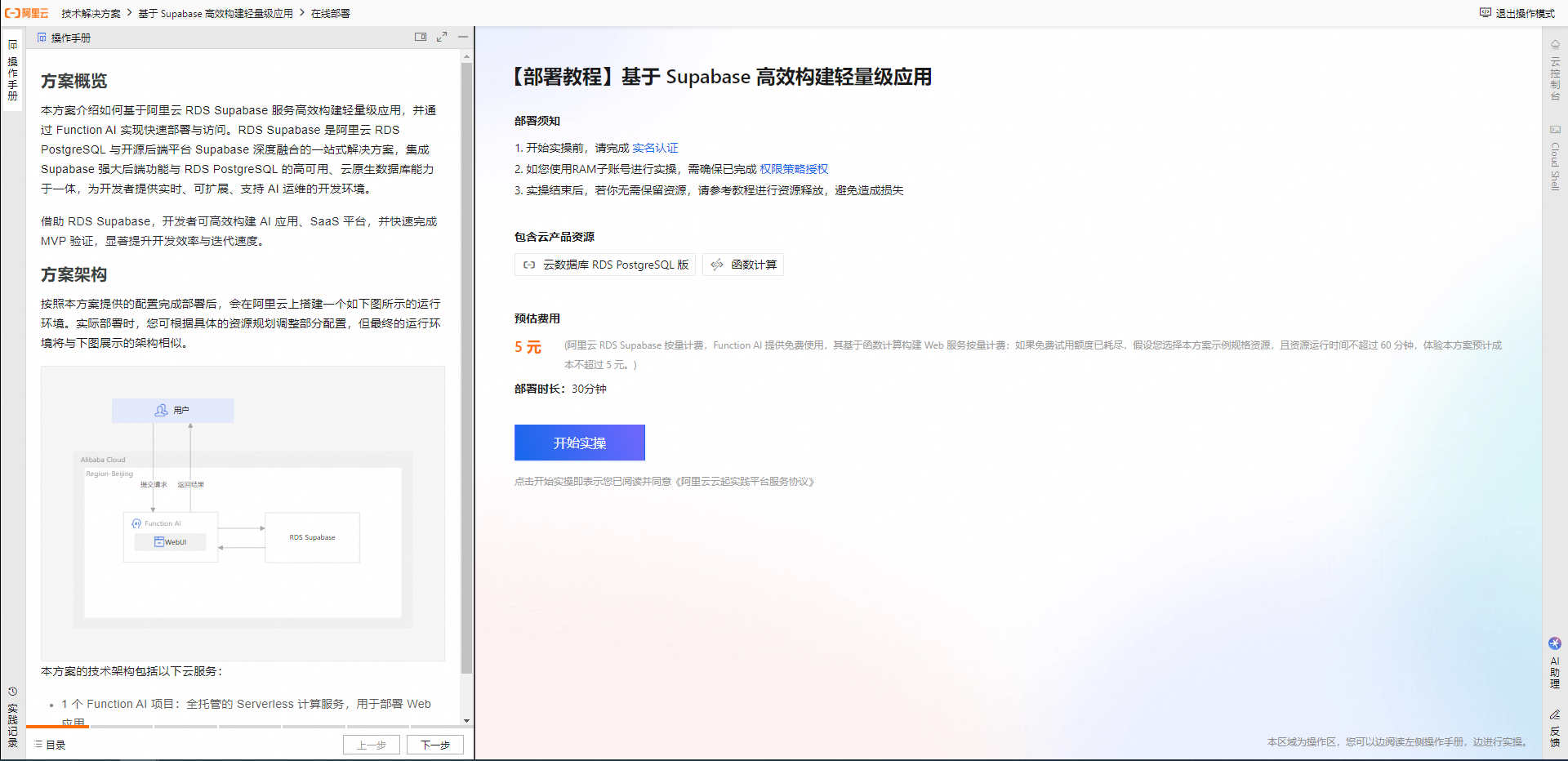1568x761 pixels.
Task: Click the 在线部署 breadcrumb
Action: tap(331, 13)
